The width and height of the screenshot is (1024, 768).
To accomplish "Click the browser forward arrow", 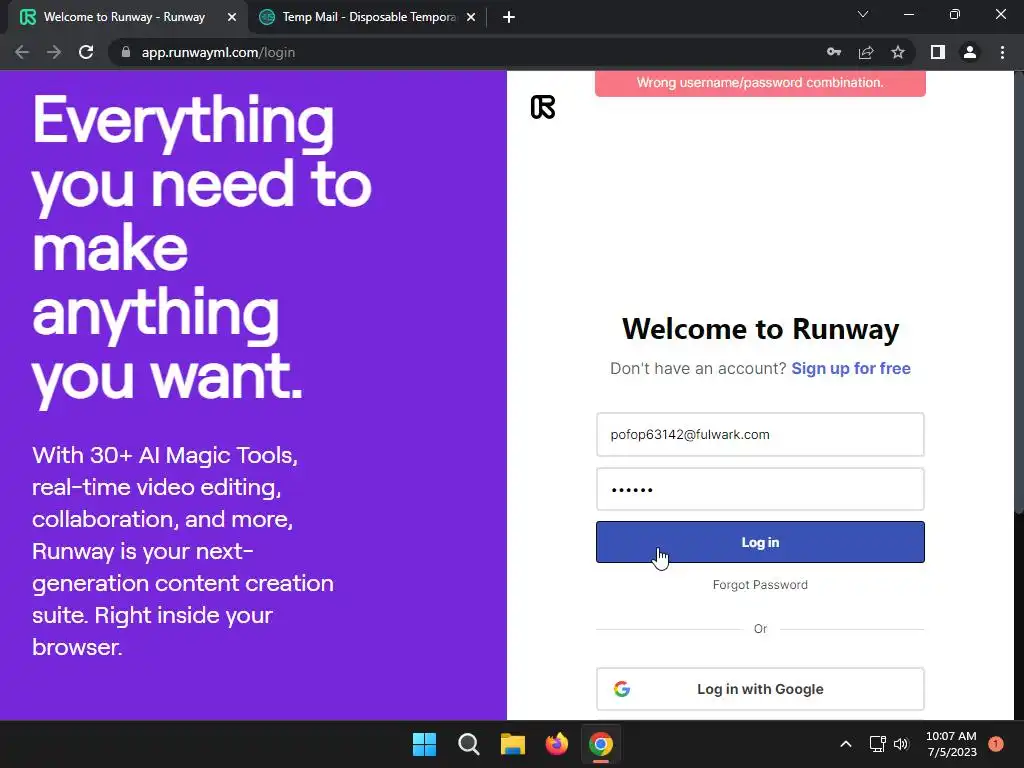I will coord(54,52).
